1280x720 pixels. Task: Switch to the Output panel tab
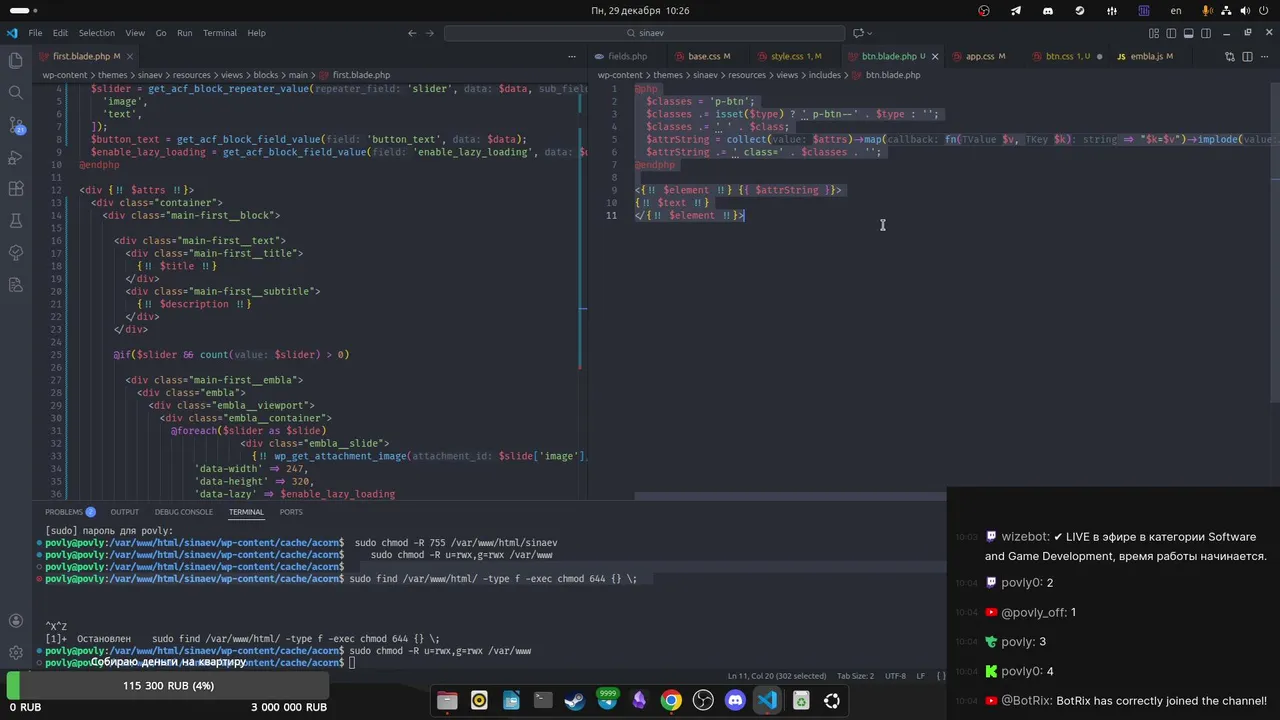(124, 512)
